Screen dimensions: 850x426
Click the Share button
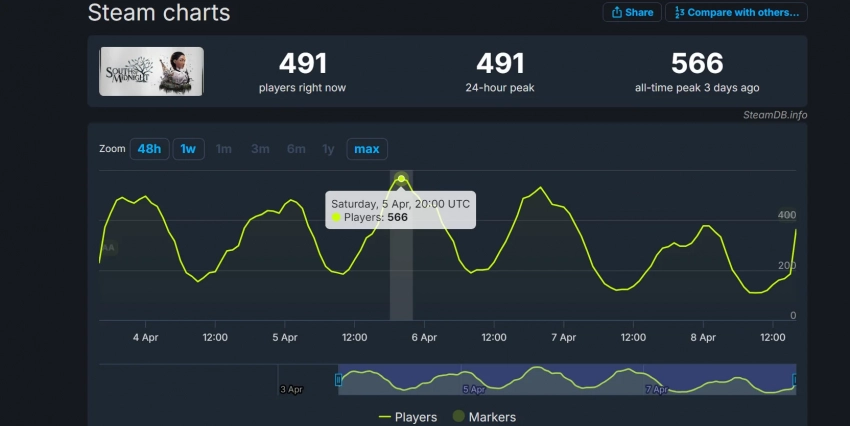coord(632,12)
